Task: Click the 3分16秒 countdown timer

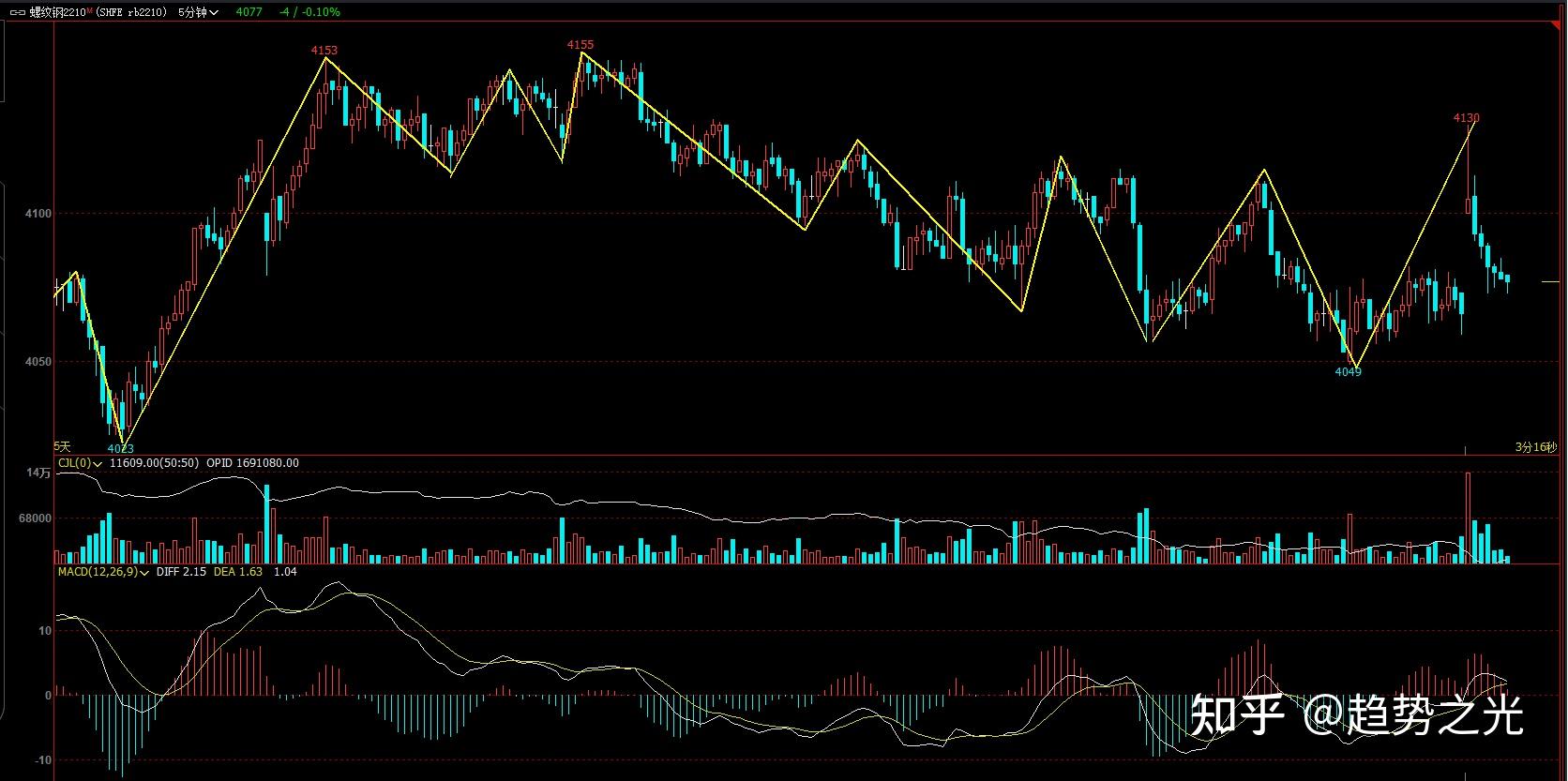Action: coord(1535,447)
